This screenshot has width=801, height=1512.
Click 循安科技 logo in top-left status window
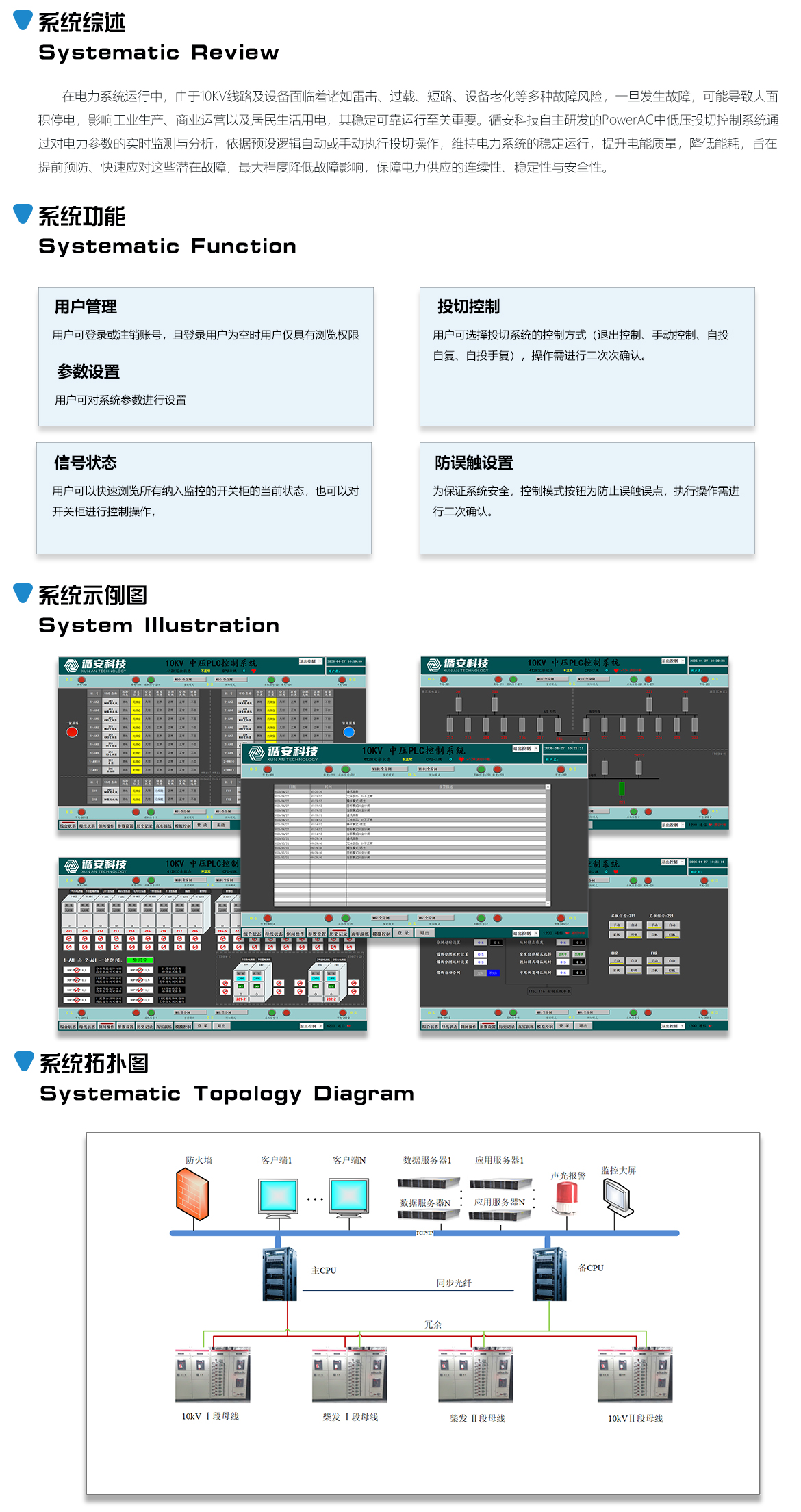(95, 666)
